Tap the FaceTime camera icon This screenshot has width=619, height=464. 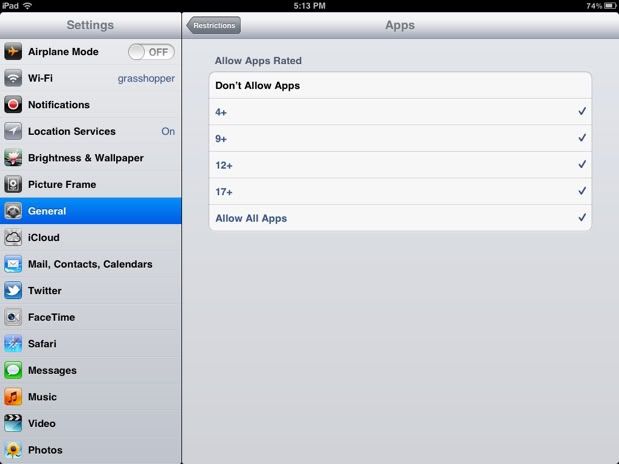pos(13,317)
